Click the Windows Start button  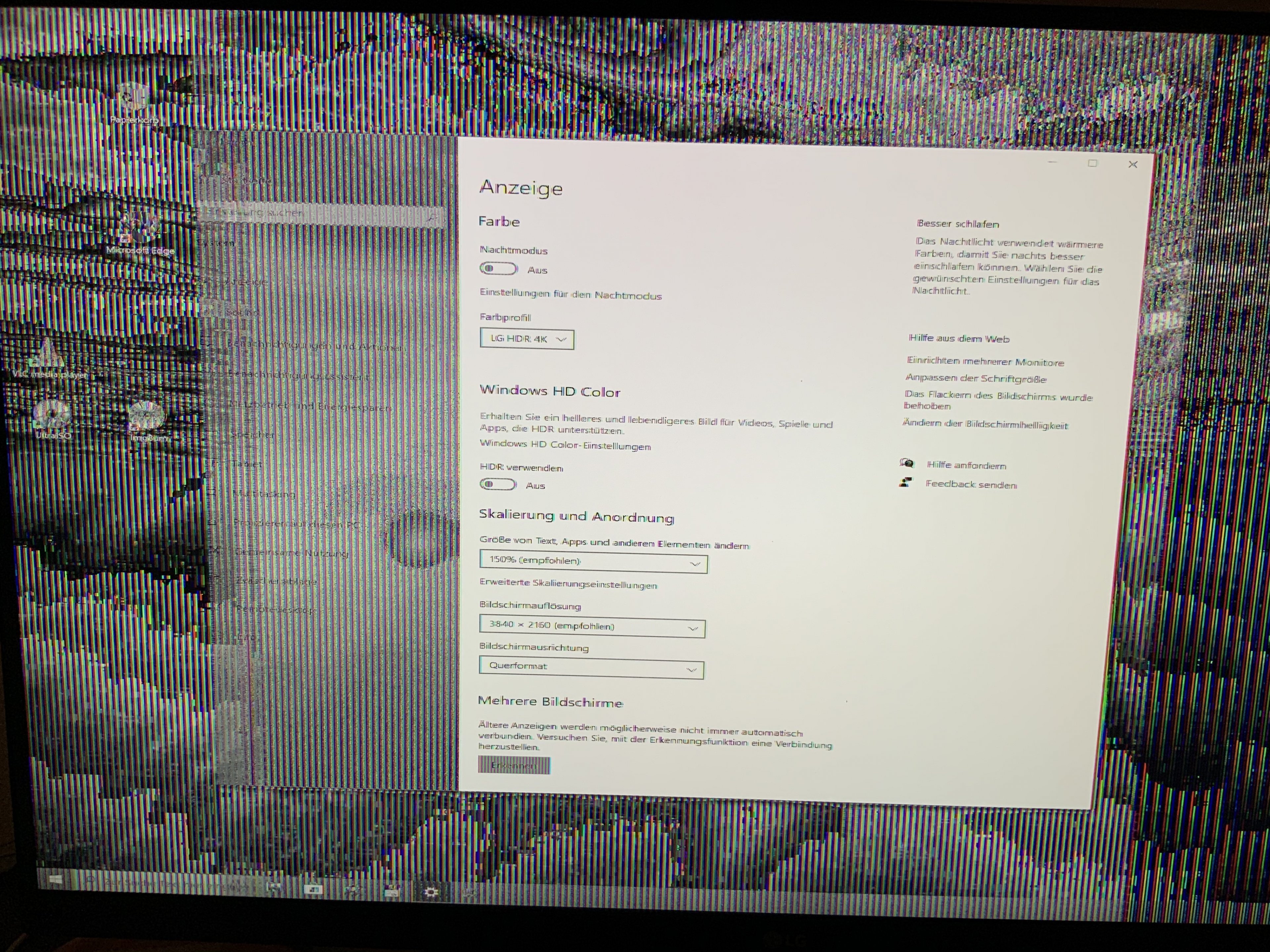coord(56,880)
